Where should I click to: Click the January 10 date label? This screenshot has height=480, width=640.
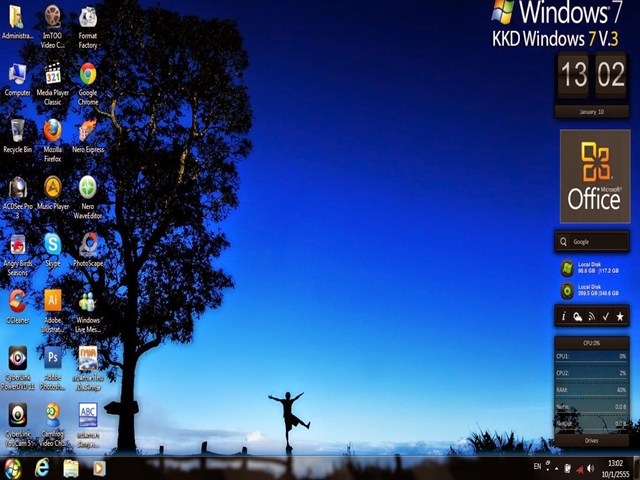(x=591, y=112)
